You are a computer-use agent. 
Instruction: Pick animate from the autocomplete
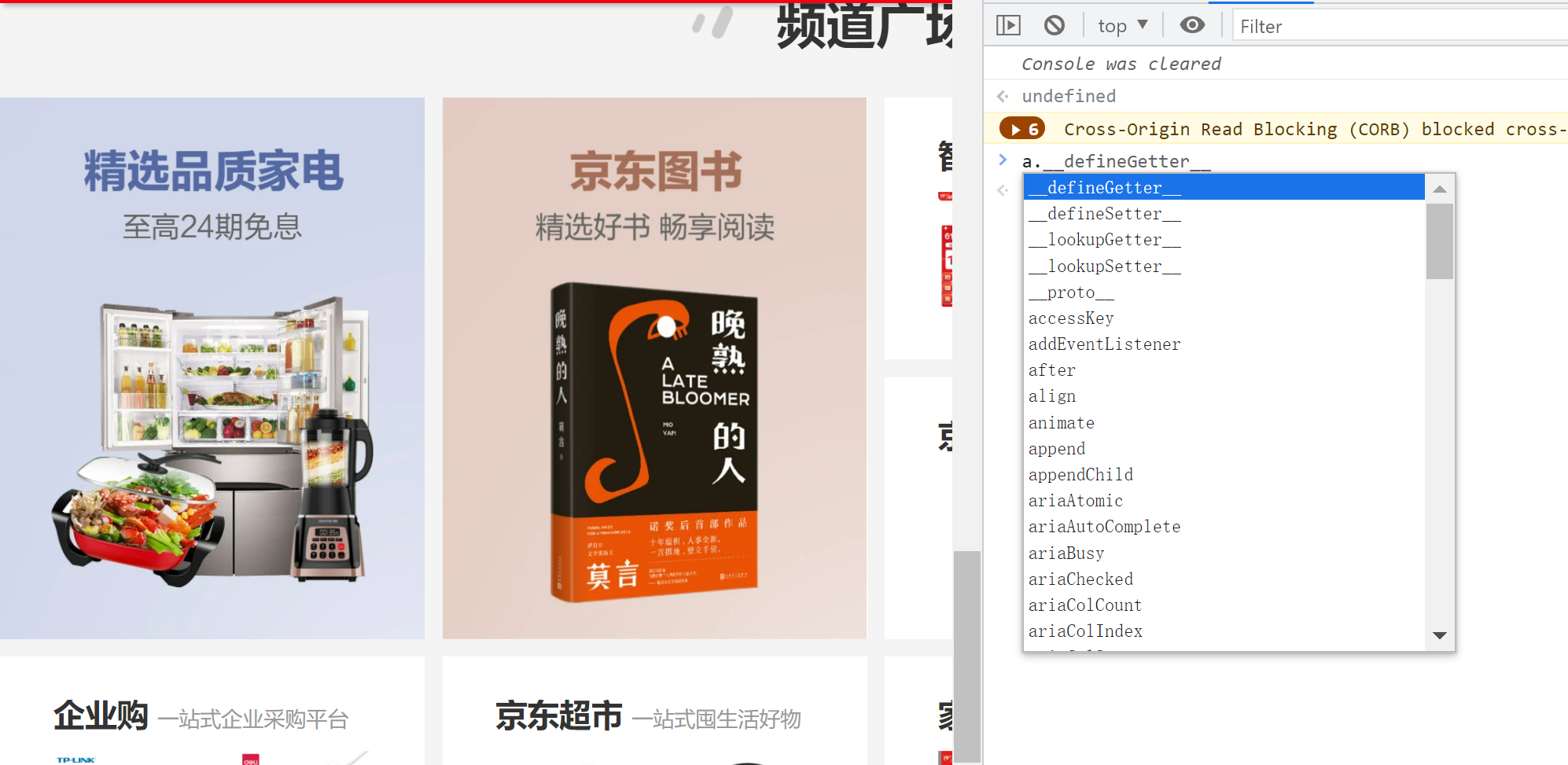click(1224, 422)
